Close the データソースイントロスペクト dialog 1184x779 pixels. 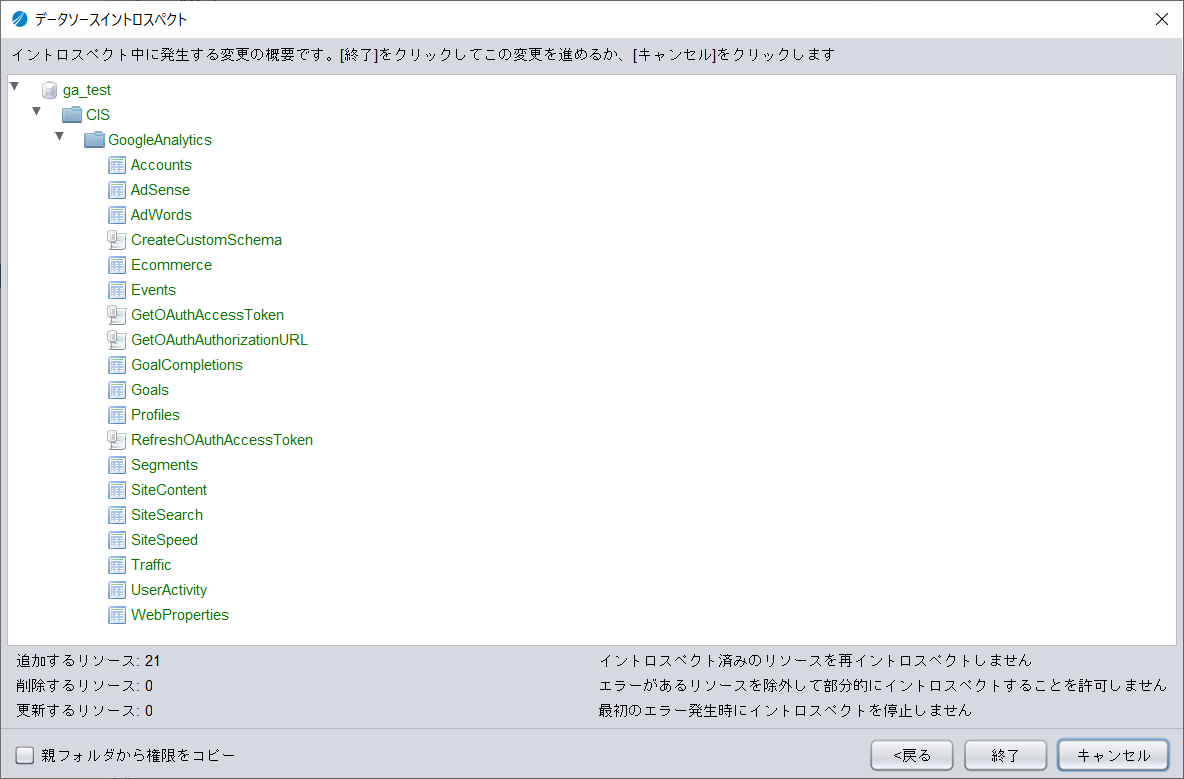[1161, 19]
